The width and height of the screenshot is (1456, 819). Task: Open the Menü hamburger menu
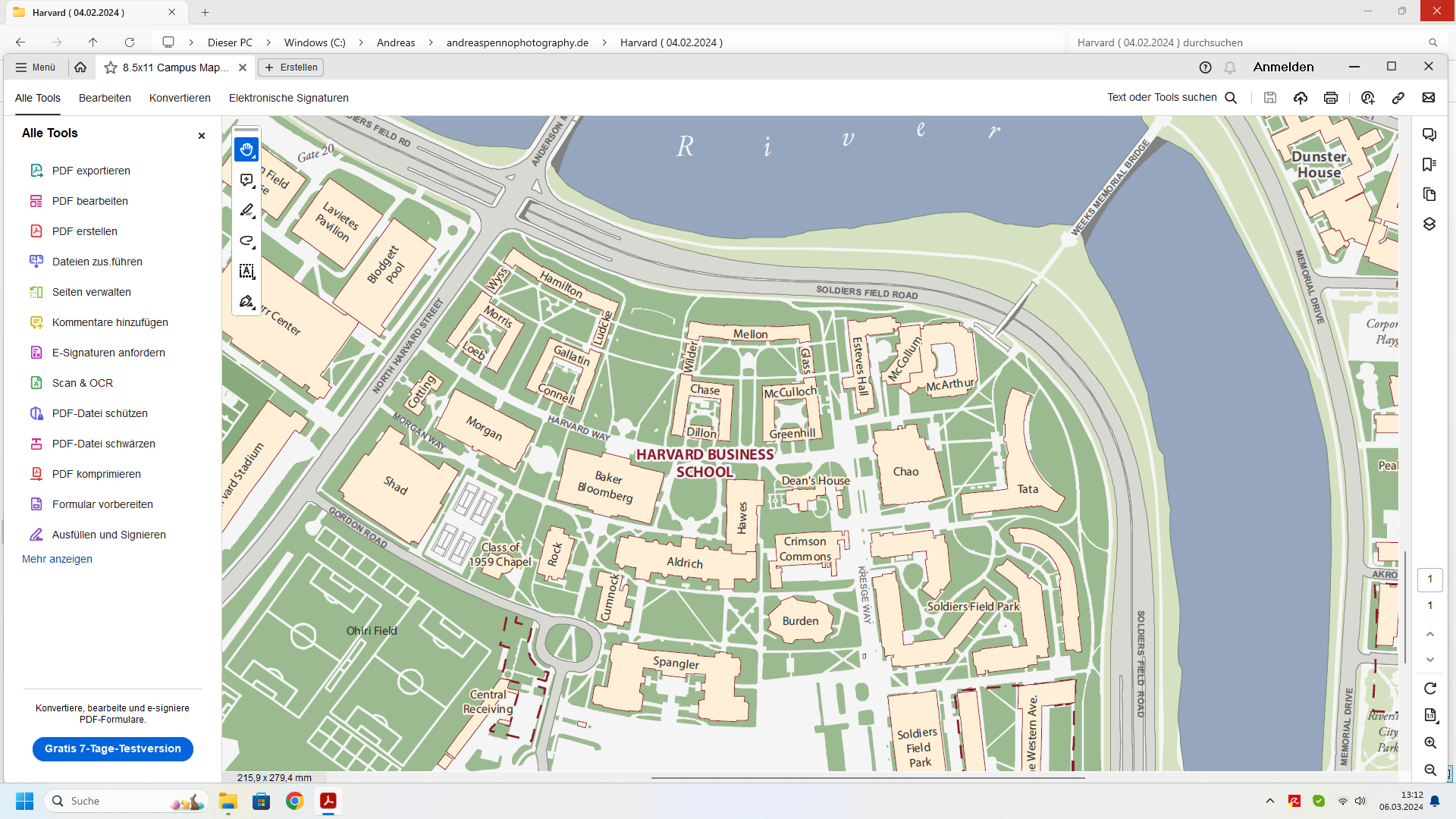[x=36, y=67]
